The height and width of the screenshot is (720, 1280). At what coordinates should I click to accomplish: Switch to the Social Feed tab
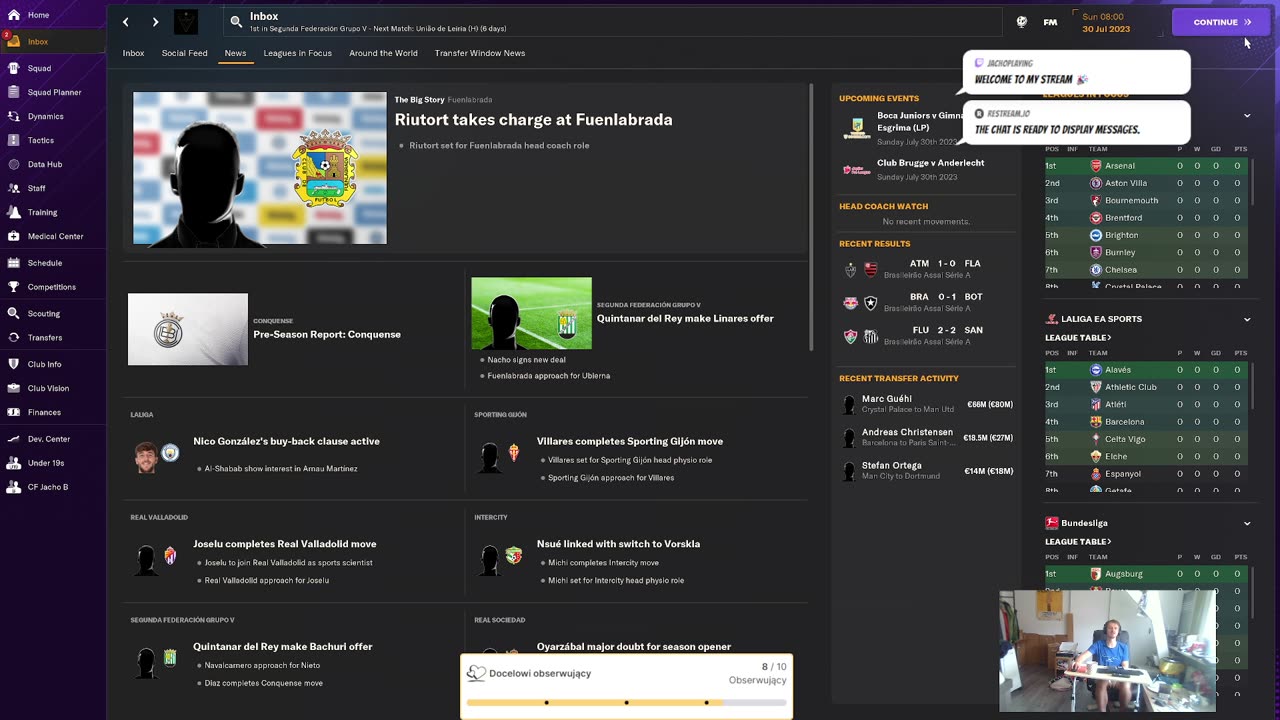[x=185, y=53]
